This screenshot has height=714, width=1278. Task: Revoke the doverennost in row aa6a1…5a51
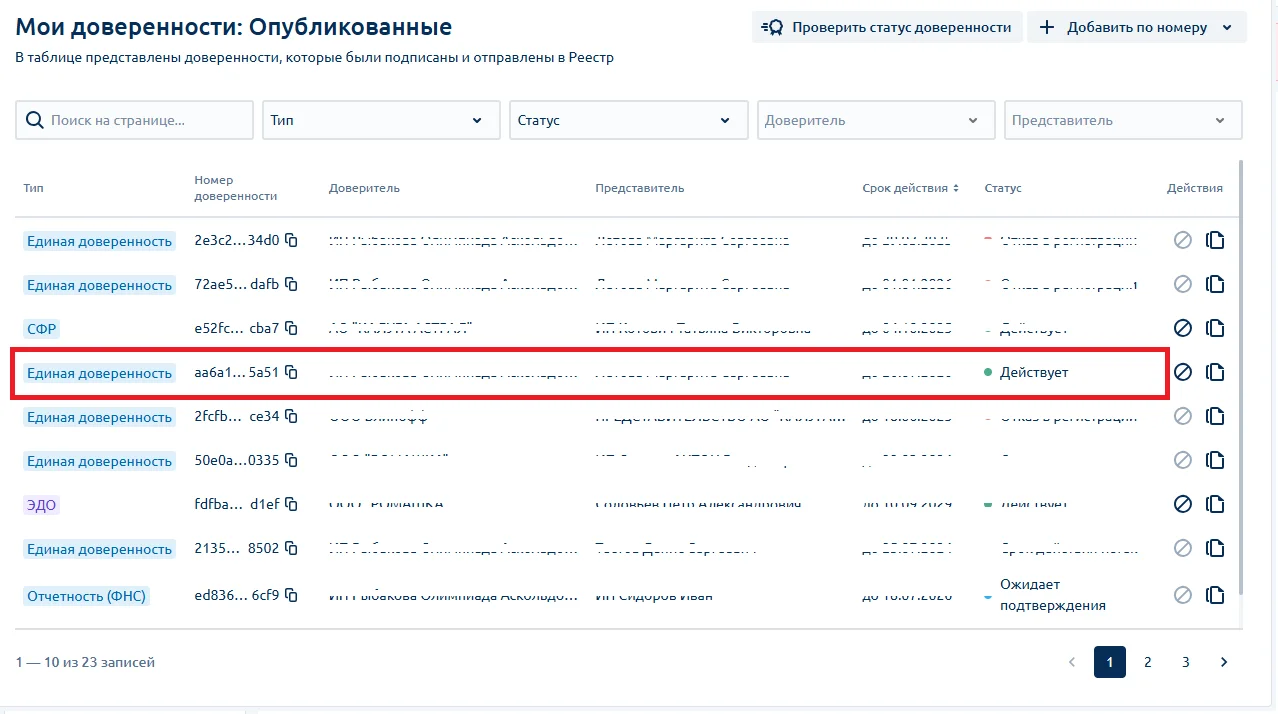click(x=1183, y=372)
